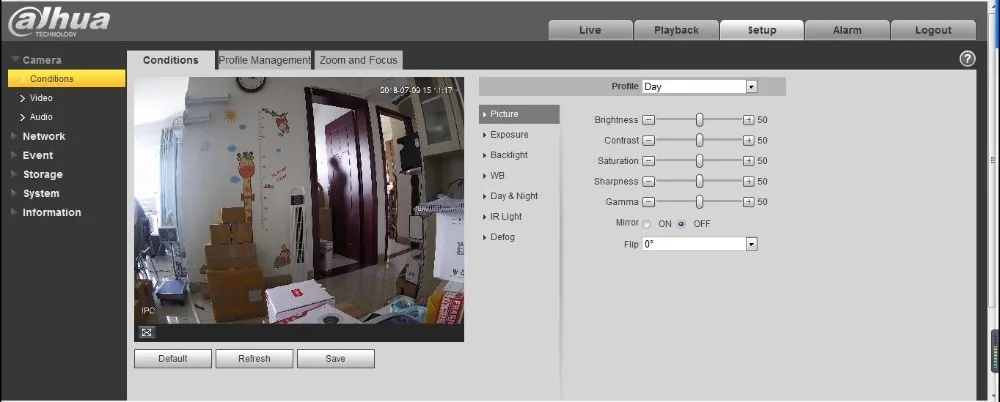Open the Flip dropdown showing 0°

[x=700, y=244]
